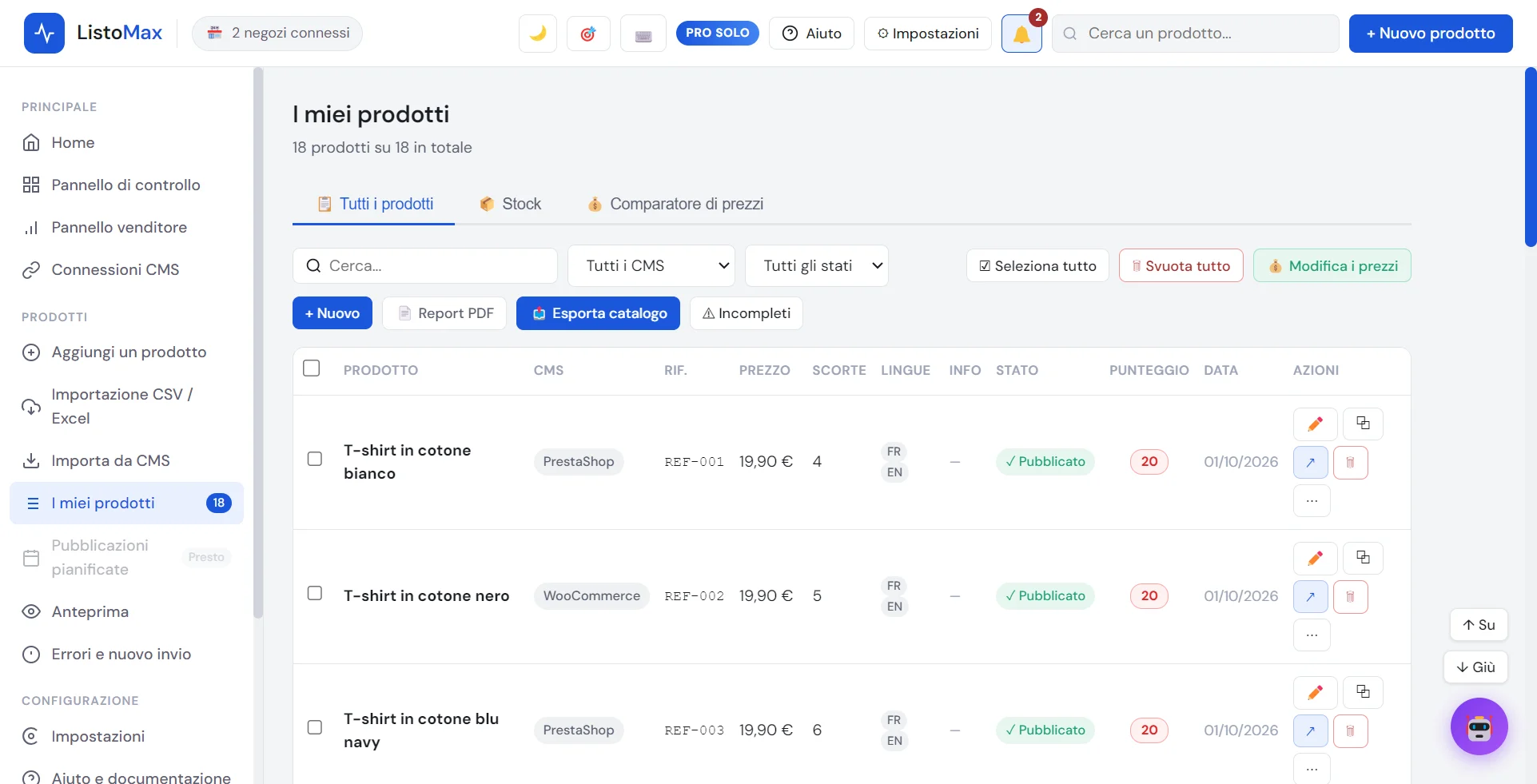This screenshot has height=784, width=1537.
Task: Tick checkbox for T-shirt in cotone bianco
Action: click(315, 459)
